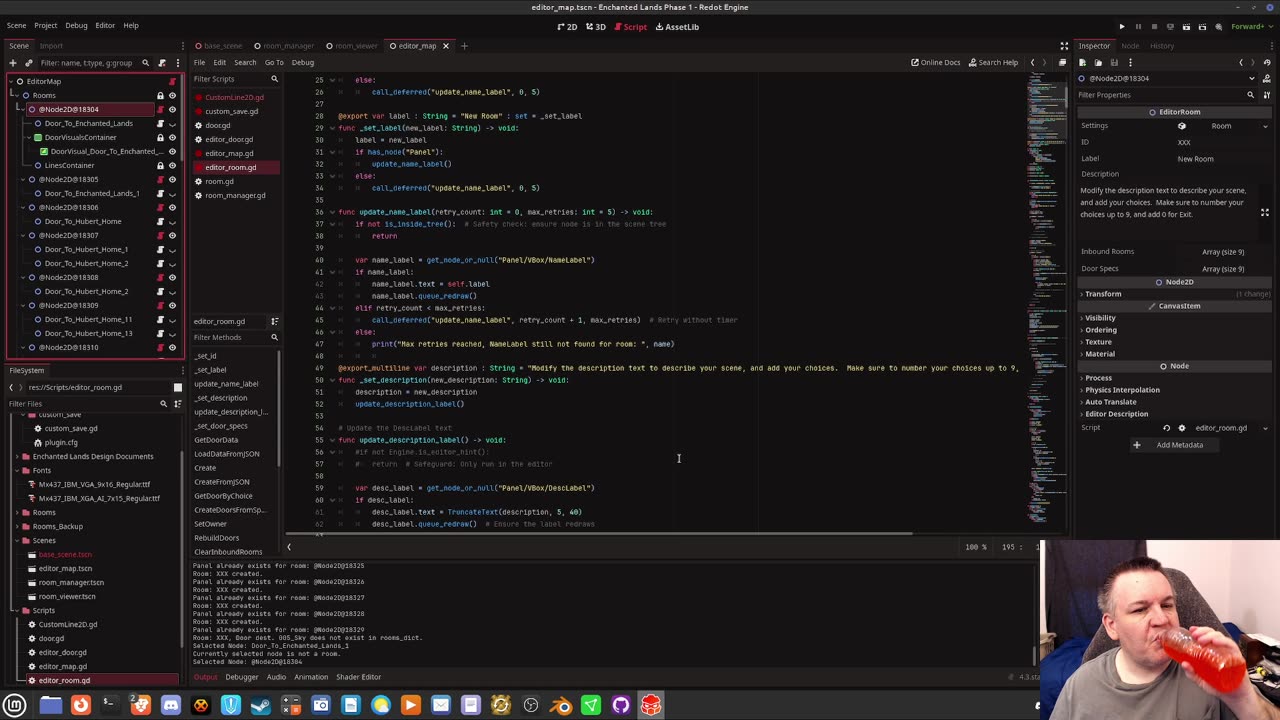This screenshot has width=1280, height=720.
Task: Toggle visibility of @Node2D@18308
Action: pyautogui.click(x=172, y=278)
